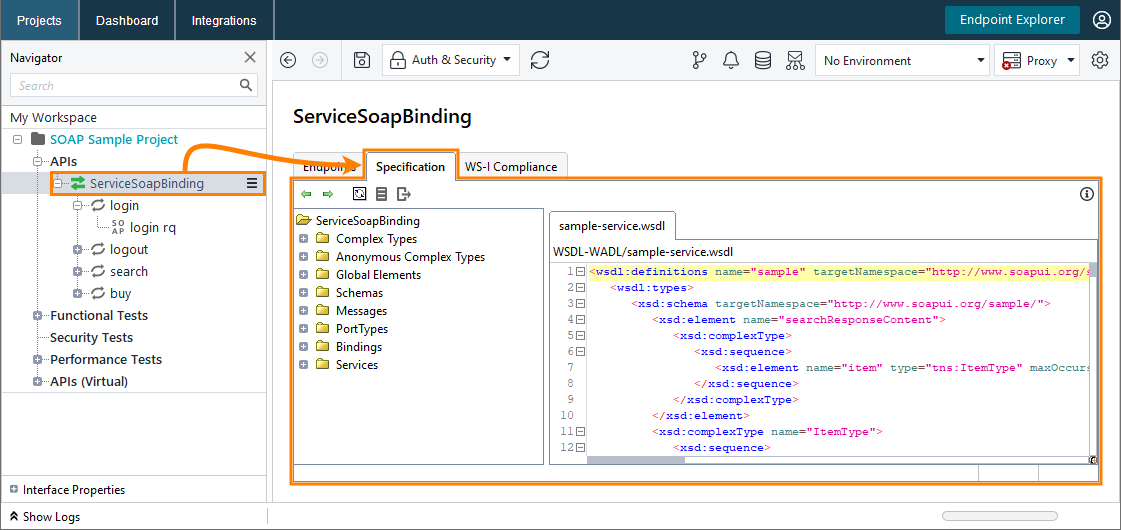Open the Auth & Security dropdown
The width and height of the screenshot is (1121, 530).
(451, 61)
